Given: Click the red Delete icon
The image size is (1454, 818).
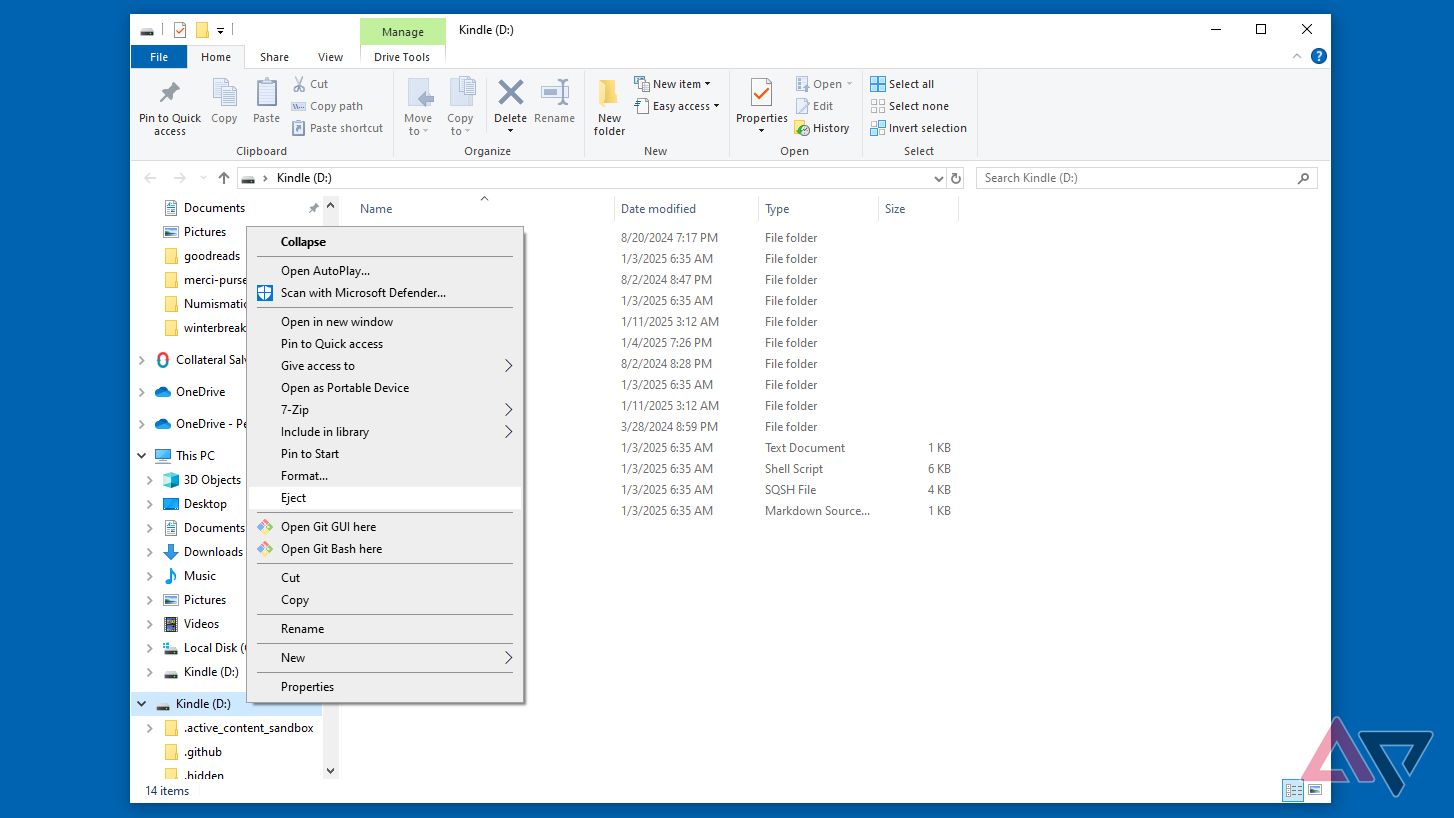Looking at the screenshot, I should (510, 93).
